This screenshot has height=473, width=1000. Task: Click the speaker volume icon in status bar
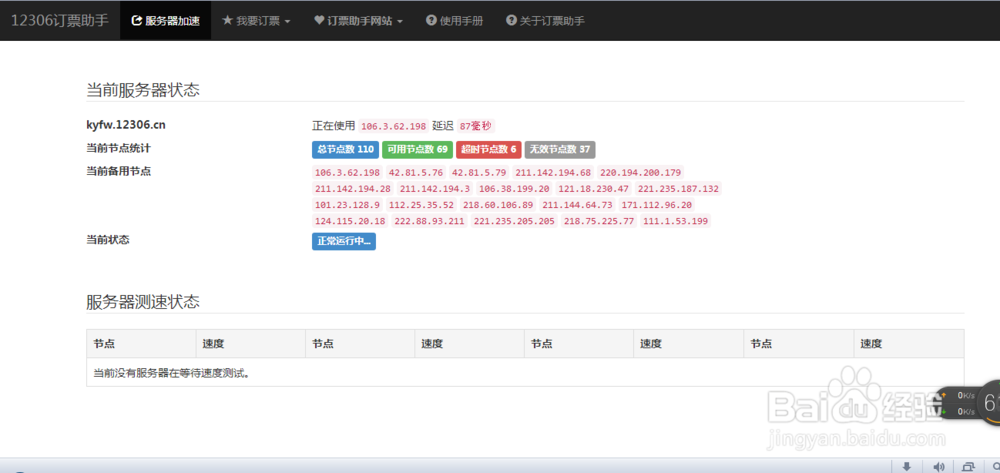pos(938,466)
